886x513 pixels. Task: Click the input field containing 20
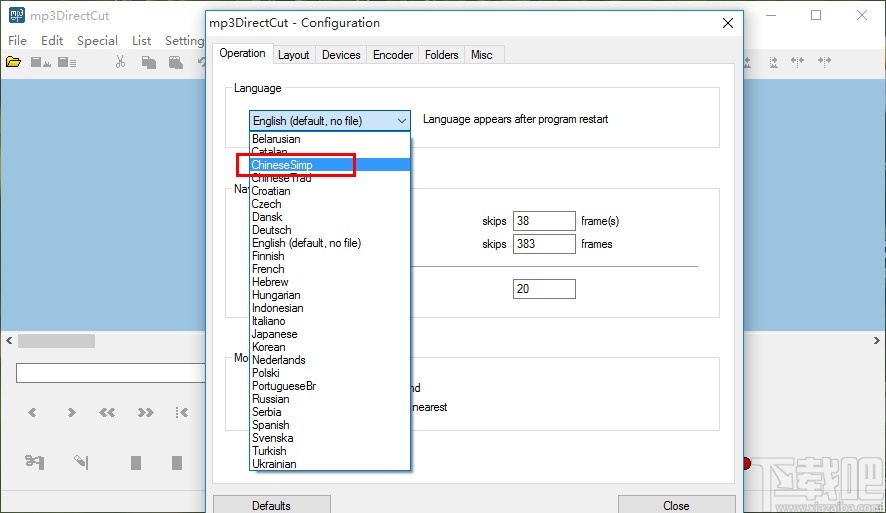tap(544, 289)
